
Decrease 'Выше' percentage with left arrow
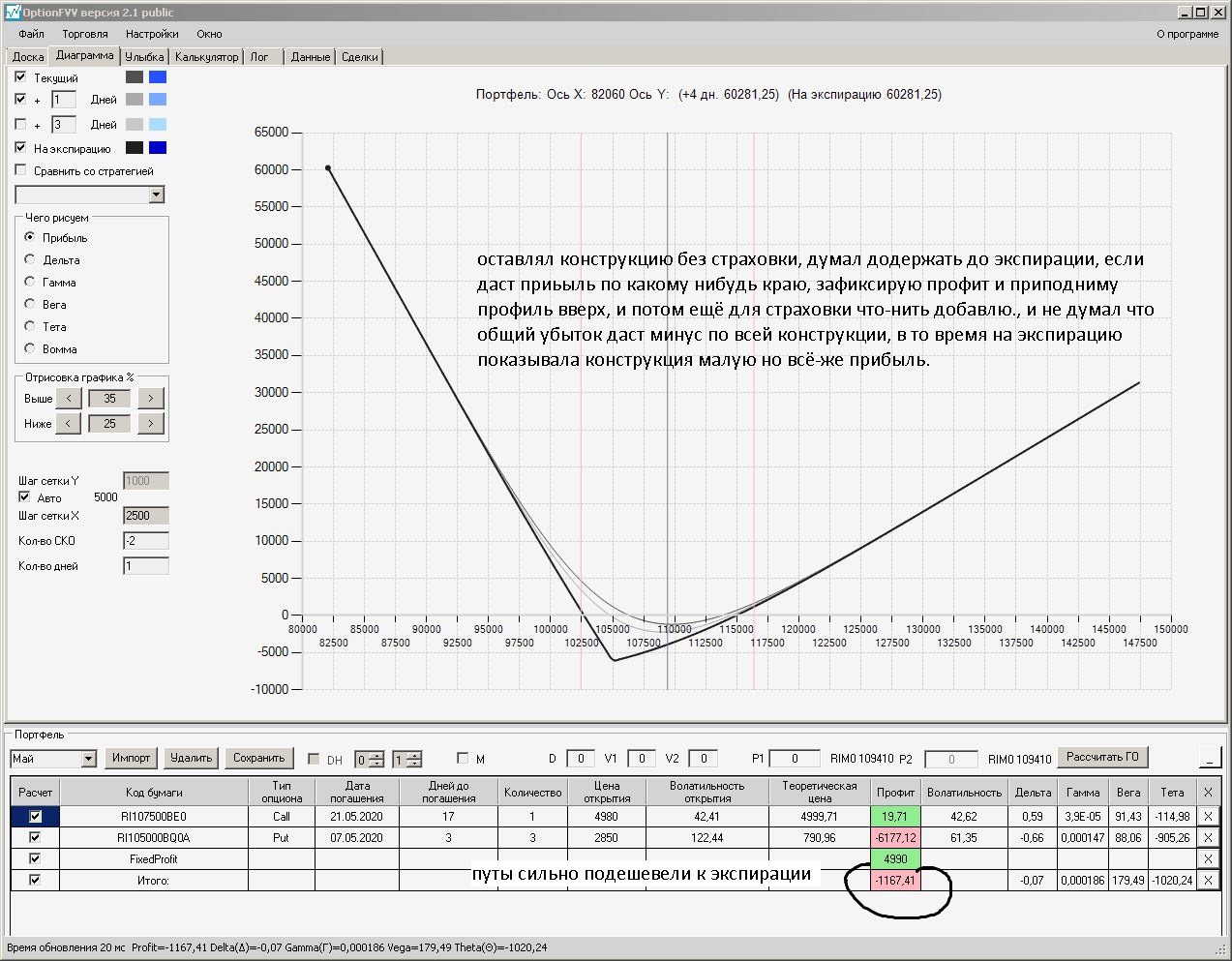[68, 399]
